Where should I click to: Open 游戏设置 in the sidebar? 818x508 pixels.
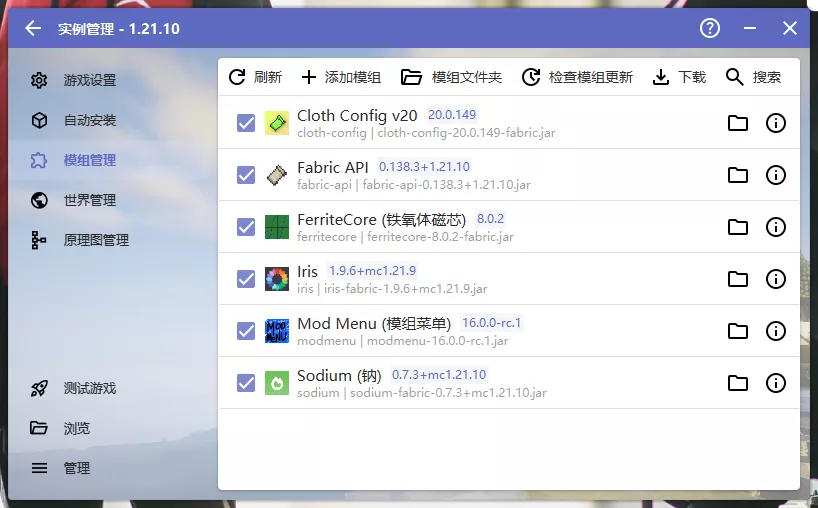click(112, 80)
